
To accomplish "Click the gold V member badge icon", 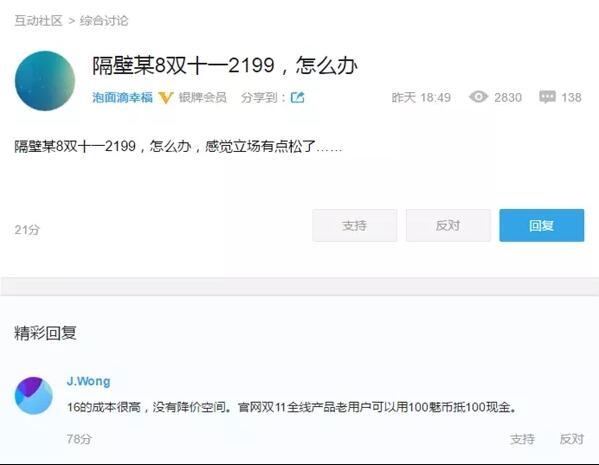I will 166,98.
